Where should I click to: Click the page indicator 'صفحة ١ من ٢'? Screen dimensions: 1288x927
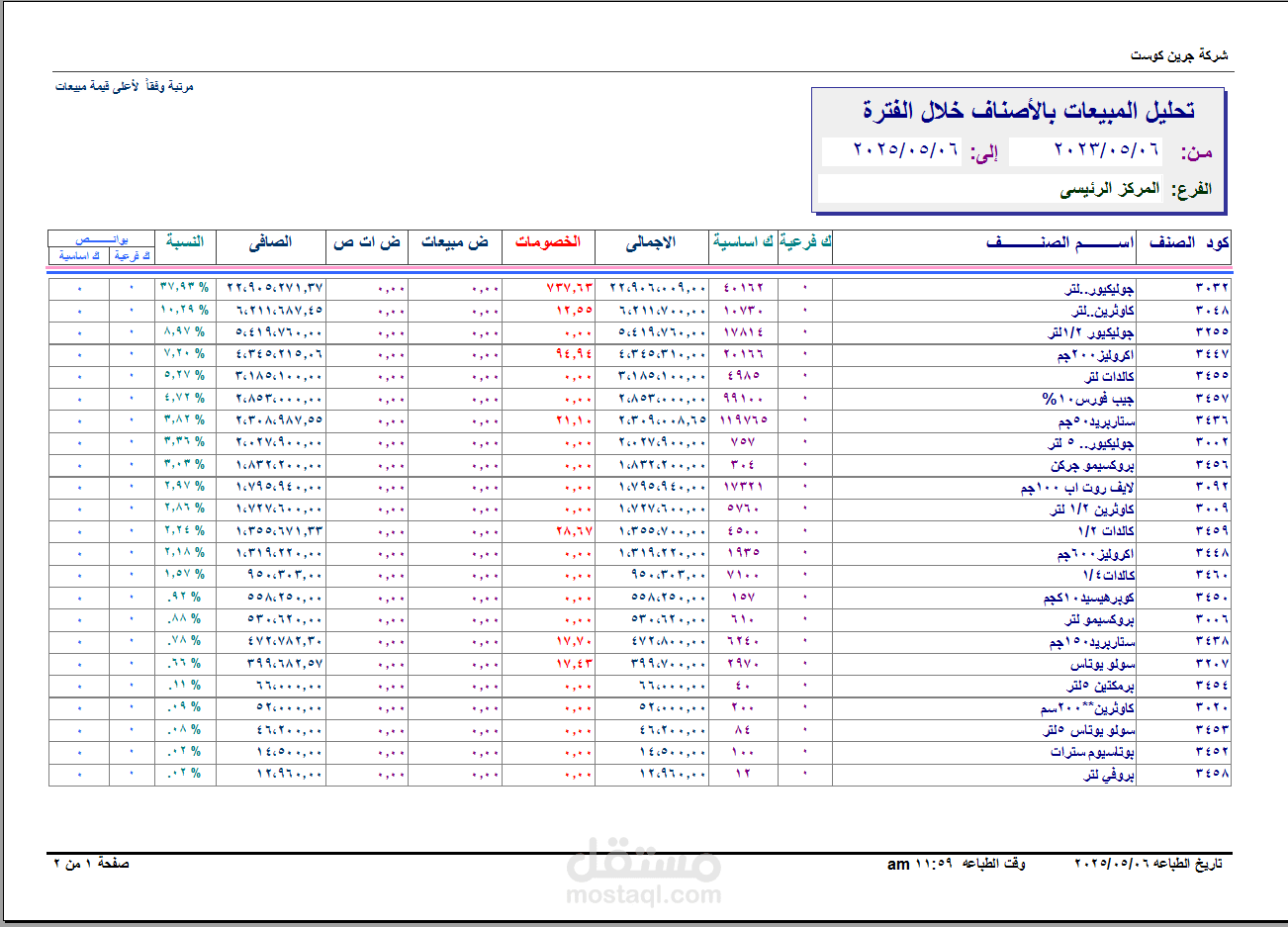pyautogui.click(x=91, y=864)
